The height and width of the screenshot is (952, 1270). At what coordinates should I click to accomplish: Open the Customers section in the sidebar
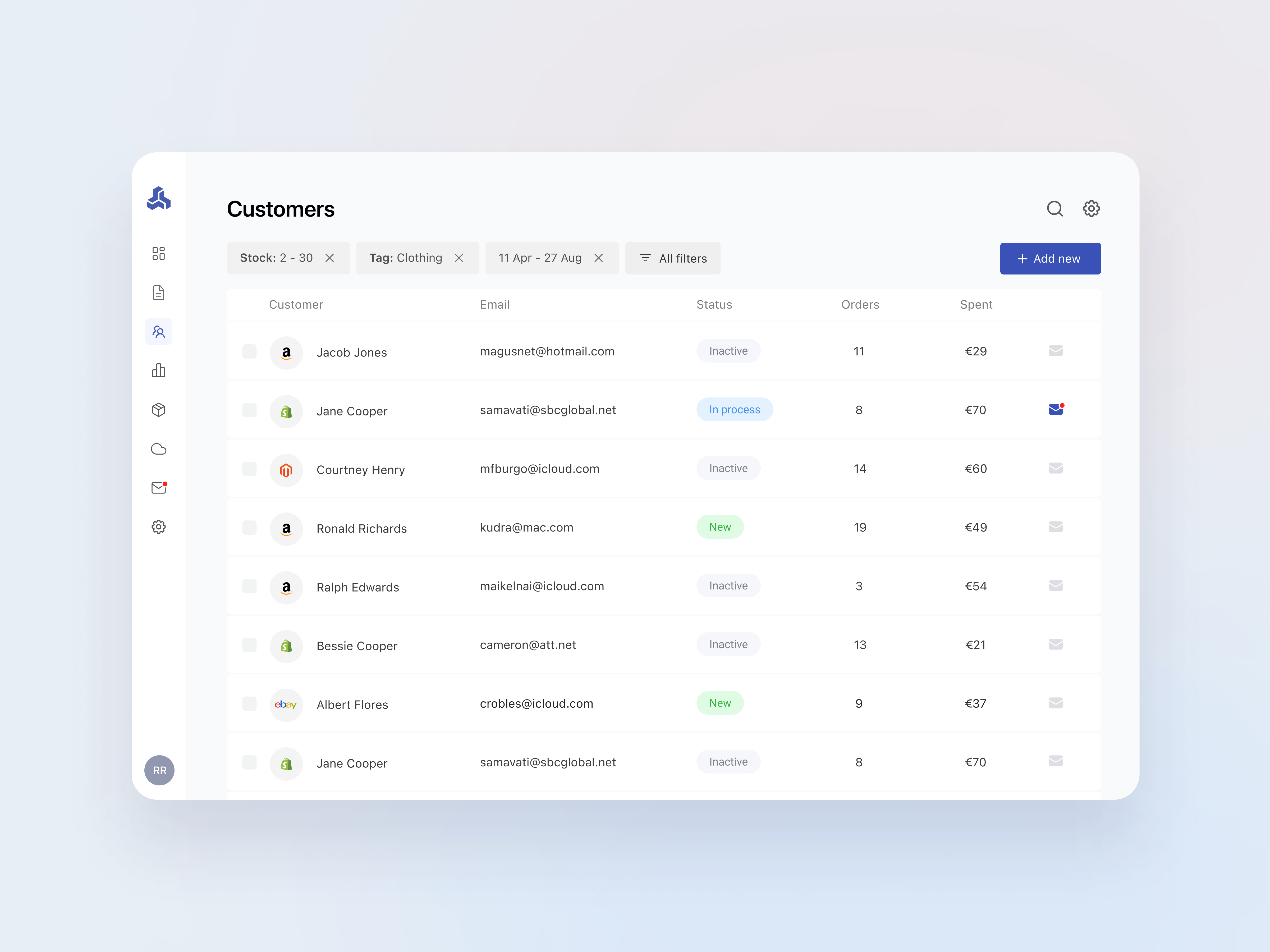(x=158, y=331)
